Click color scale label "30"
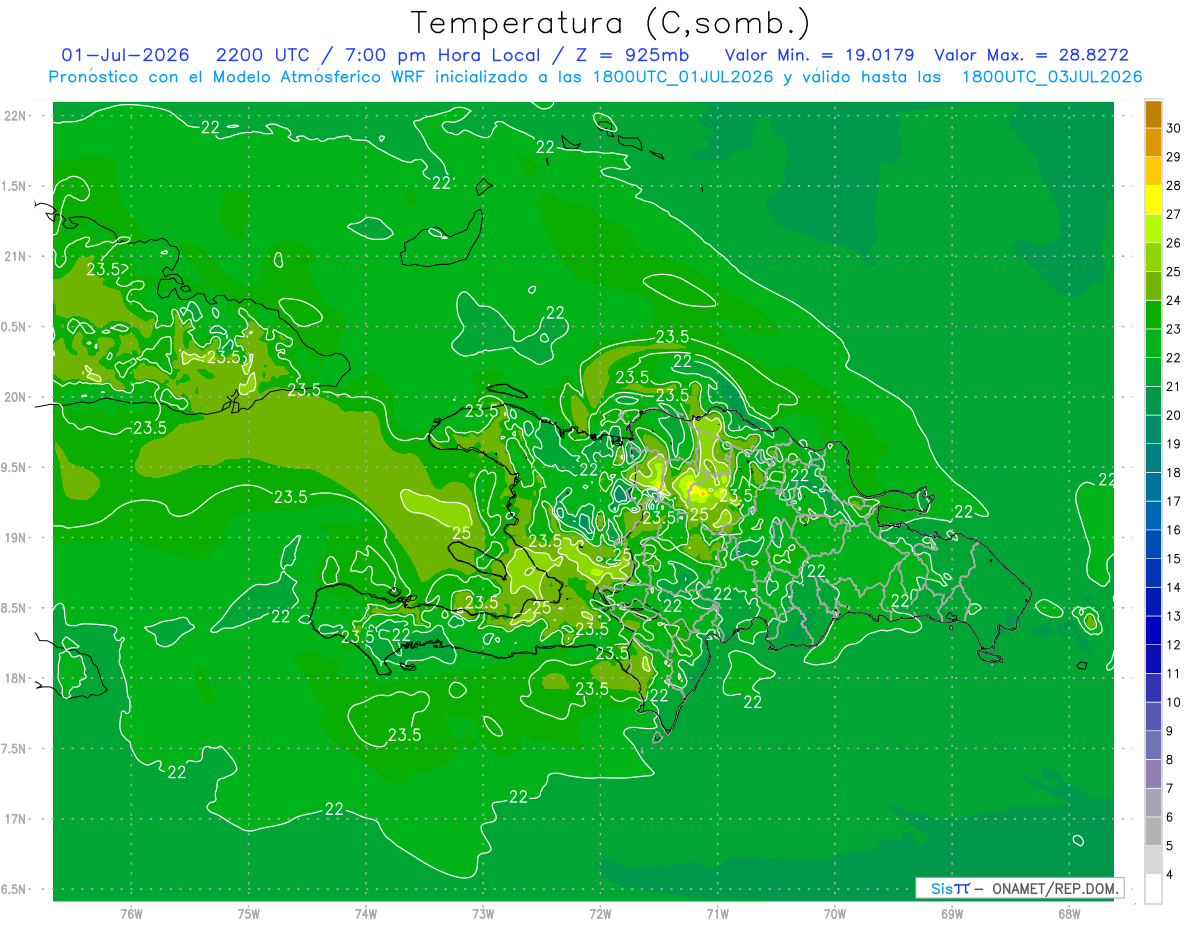Image resolution: width=1200 pixels, height=927 pixels. (x=1174, y=128)
